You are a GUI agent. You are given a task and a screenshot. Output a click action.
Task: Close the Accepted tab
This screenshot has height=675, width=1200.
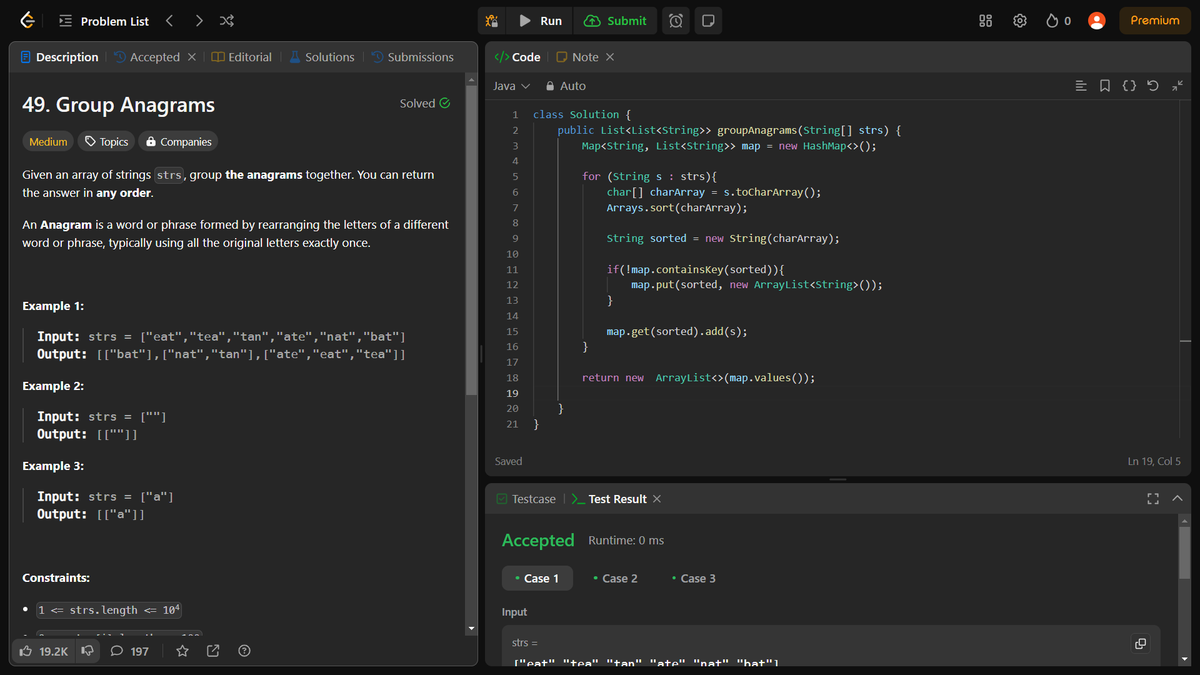[x=192, y=57]
